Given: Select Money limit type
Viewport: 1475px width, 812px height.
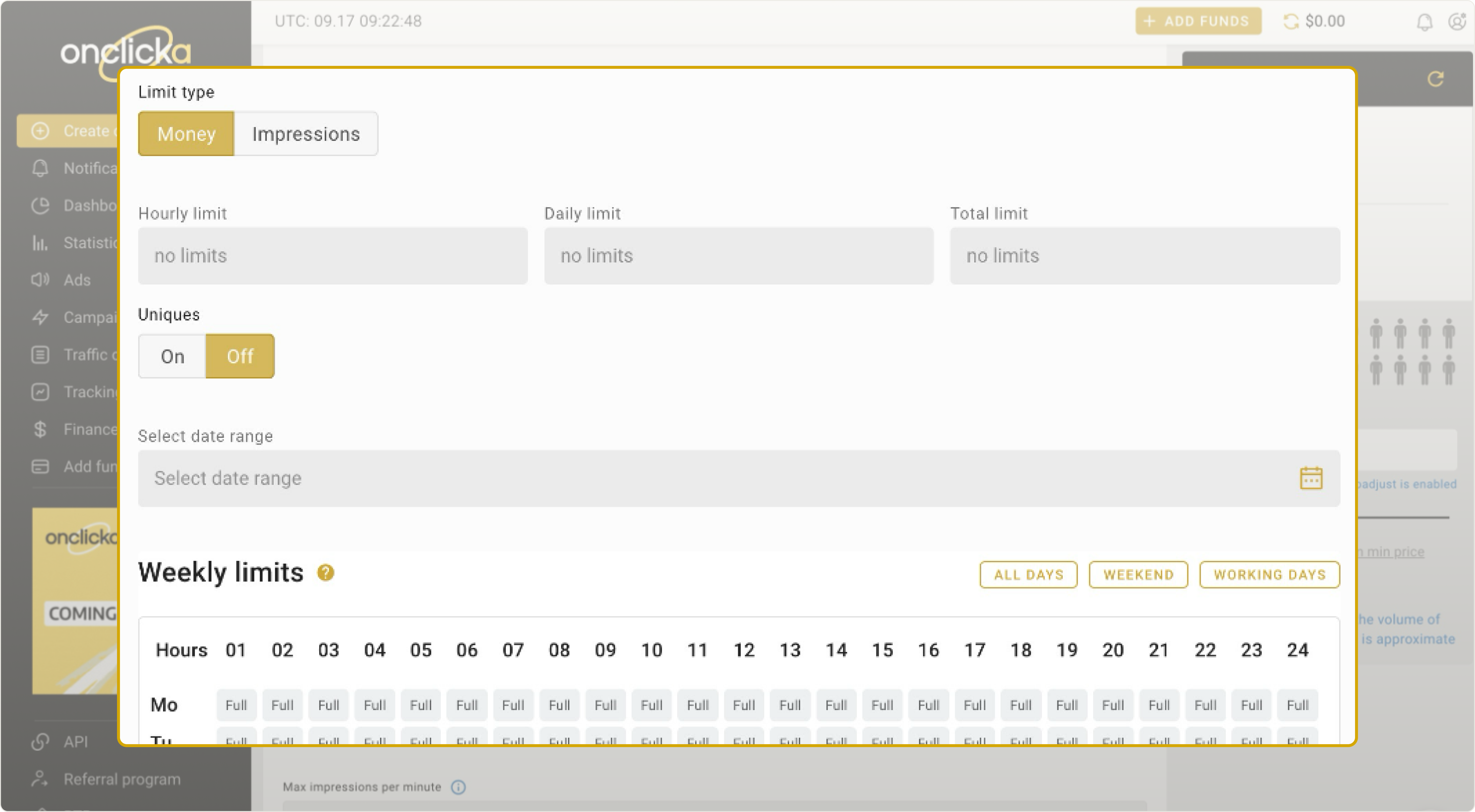Looking at the screenshot, I should tap(186, 134).
